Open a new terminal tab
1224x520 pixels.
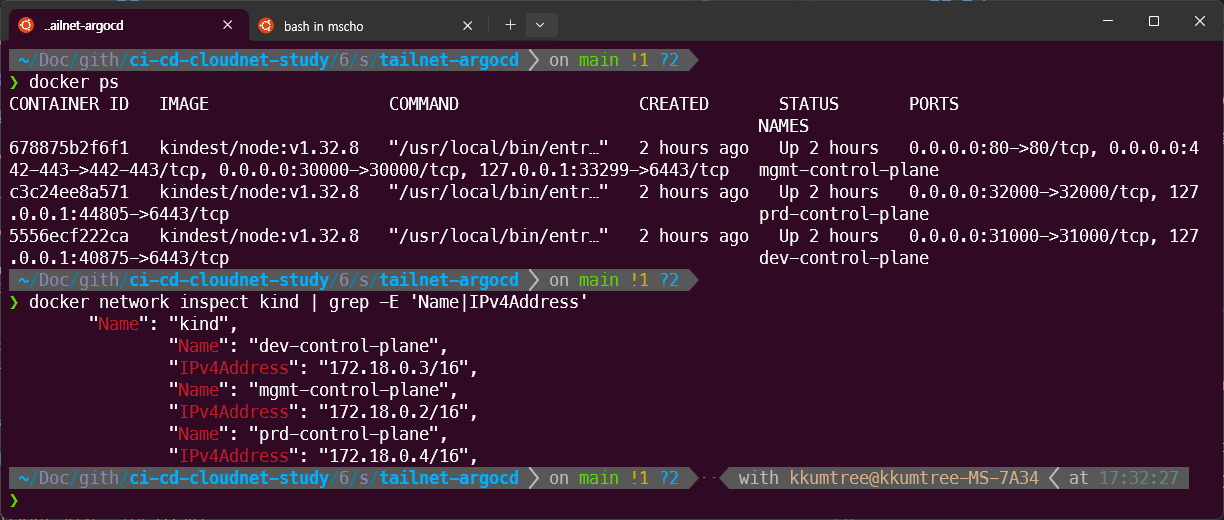coord(510,25)
